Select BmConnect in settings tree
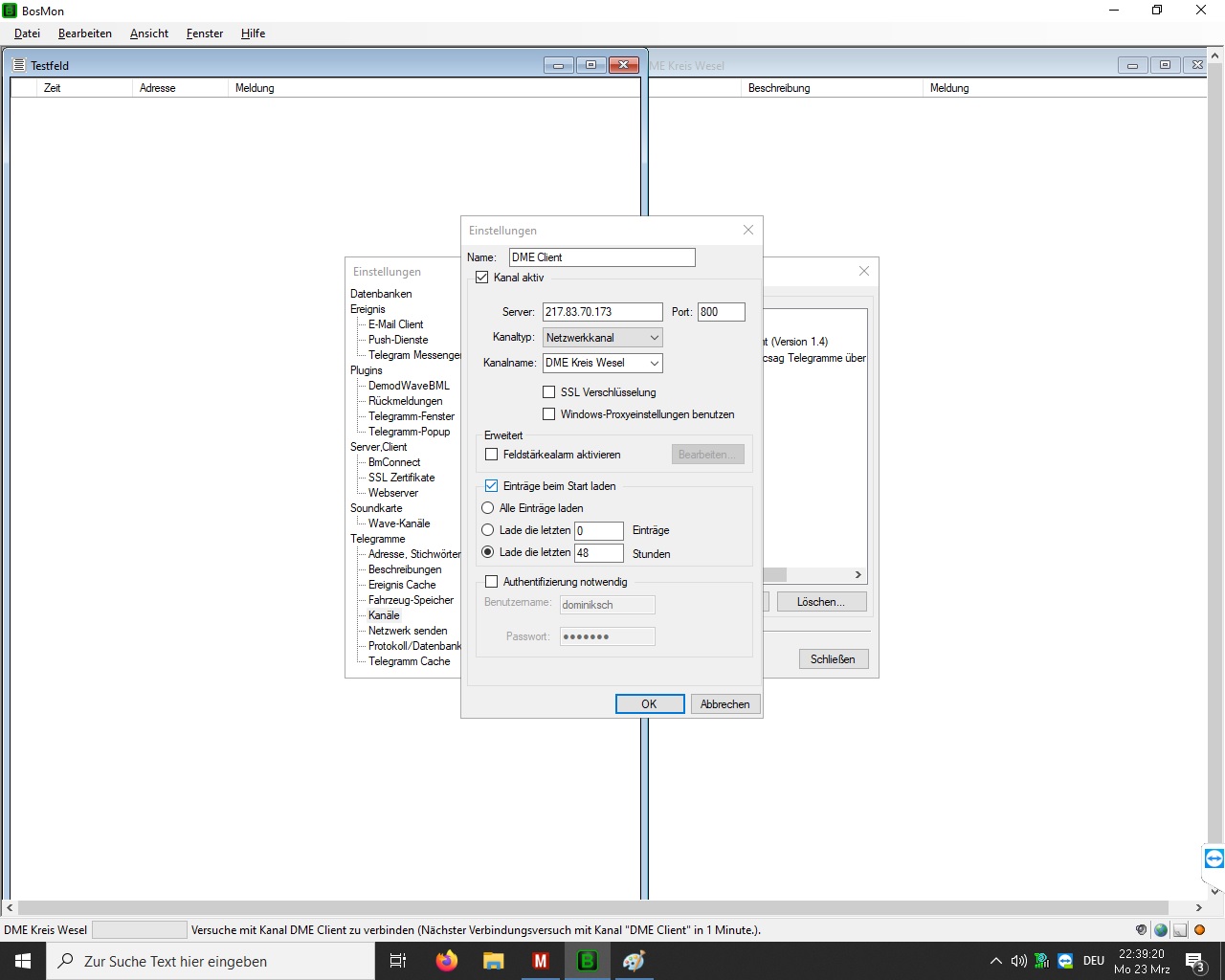Viewport: 1225px width, 980px height. pos(394,462)
